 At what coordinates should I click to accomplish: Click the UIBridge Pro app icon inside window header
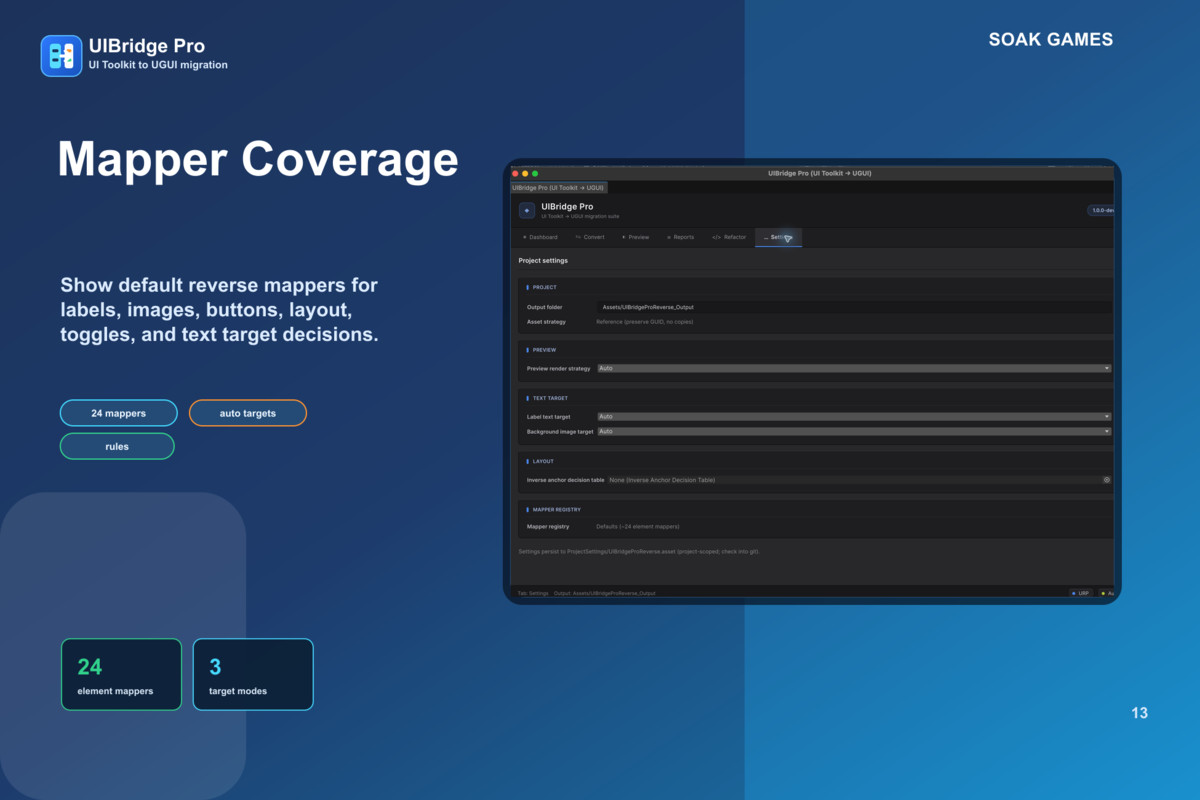[x=527, y=210]
